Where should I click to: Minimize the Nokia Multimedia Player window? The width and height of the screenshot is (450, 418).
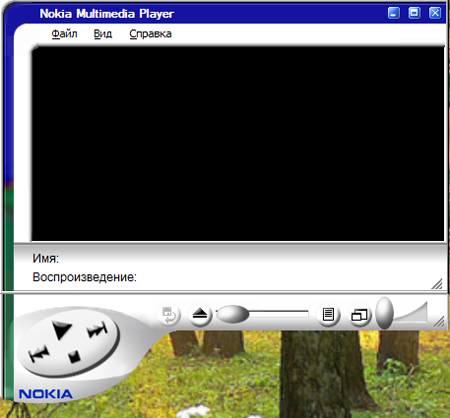pos(394,13)
